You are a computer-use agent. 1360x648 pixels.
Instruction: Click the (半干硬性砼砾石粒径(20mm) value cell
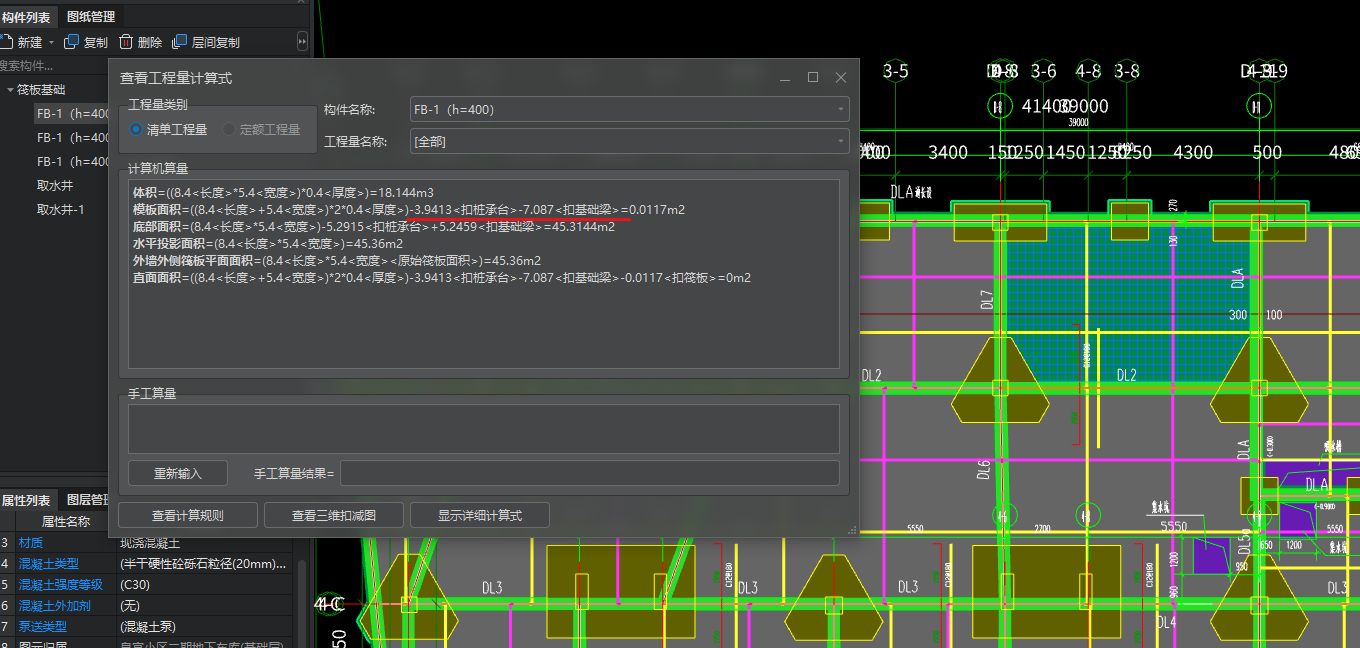click(x=205, y=564)
